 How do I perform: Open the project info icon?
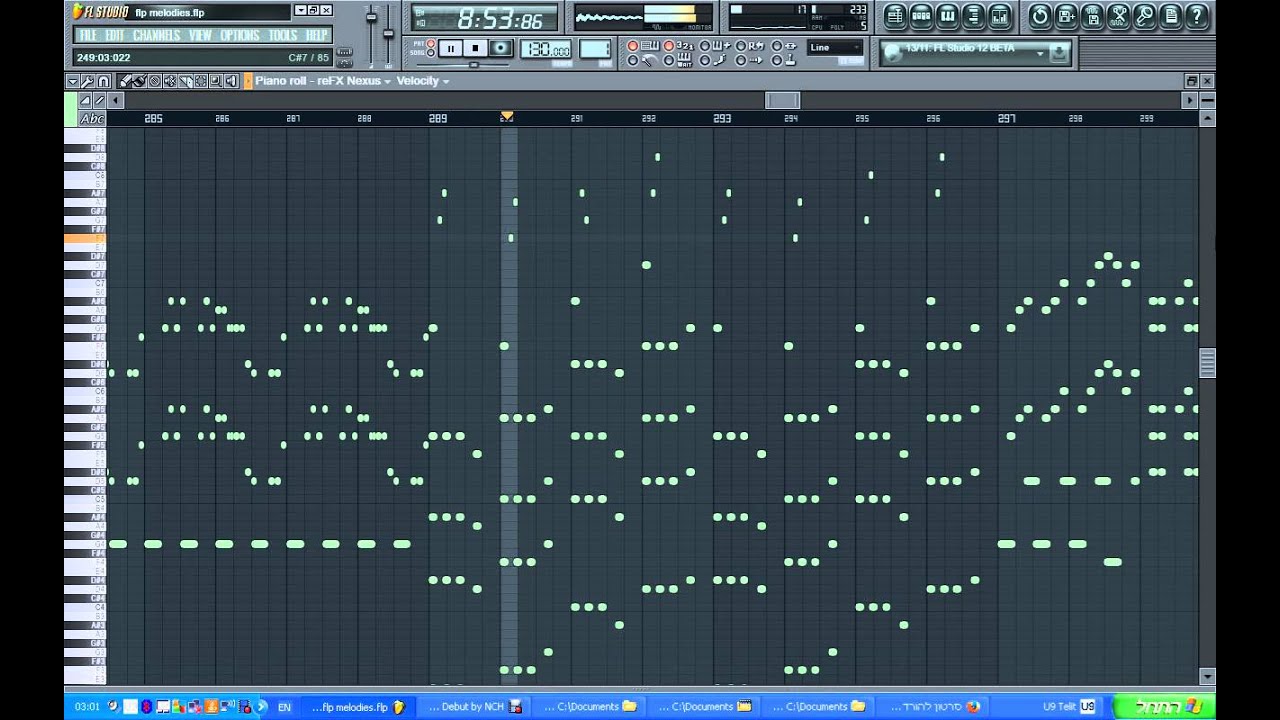1171,16
